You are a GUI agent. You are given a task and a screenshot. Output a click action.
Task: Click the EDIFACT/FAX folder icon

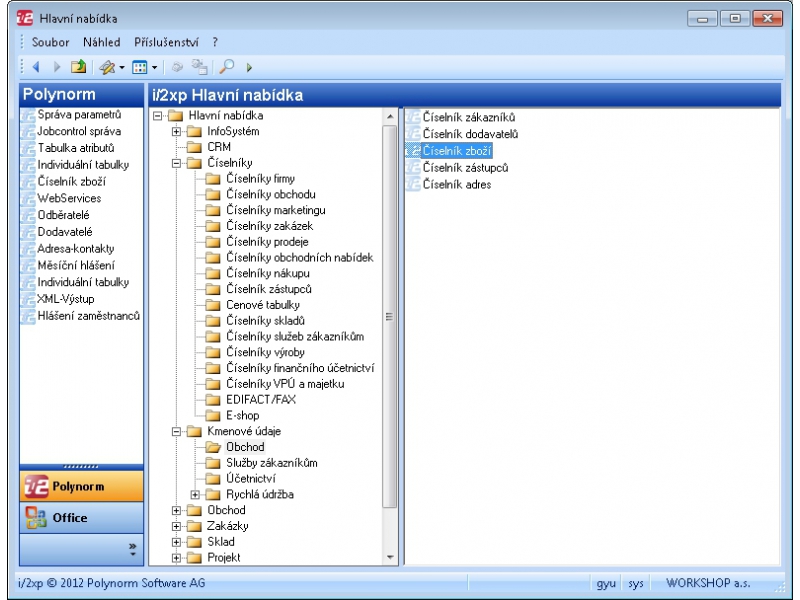tap(213, 400)
